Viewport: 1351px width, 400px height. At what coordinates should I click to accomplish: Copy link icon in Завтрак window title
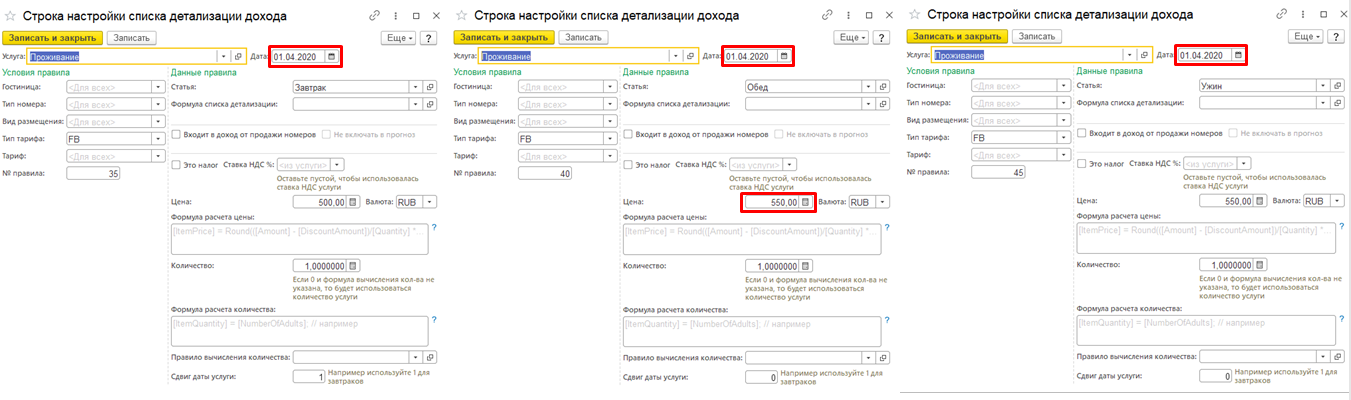(x=374, y=17)
